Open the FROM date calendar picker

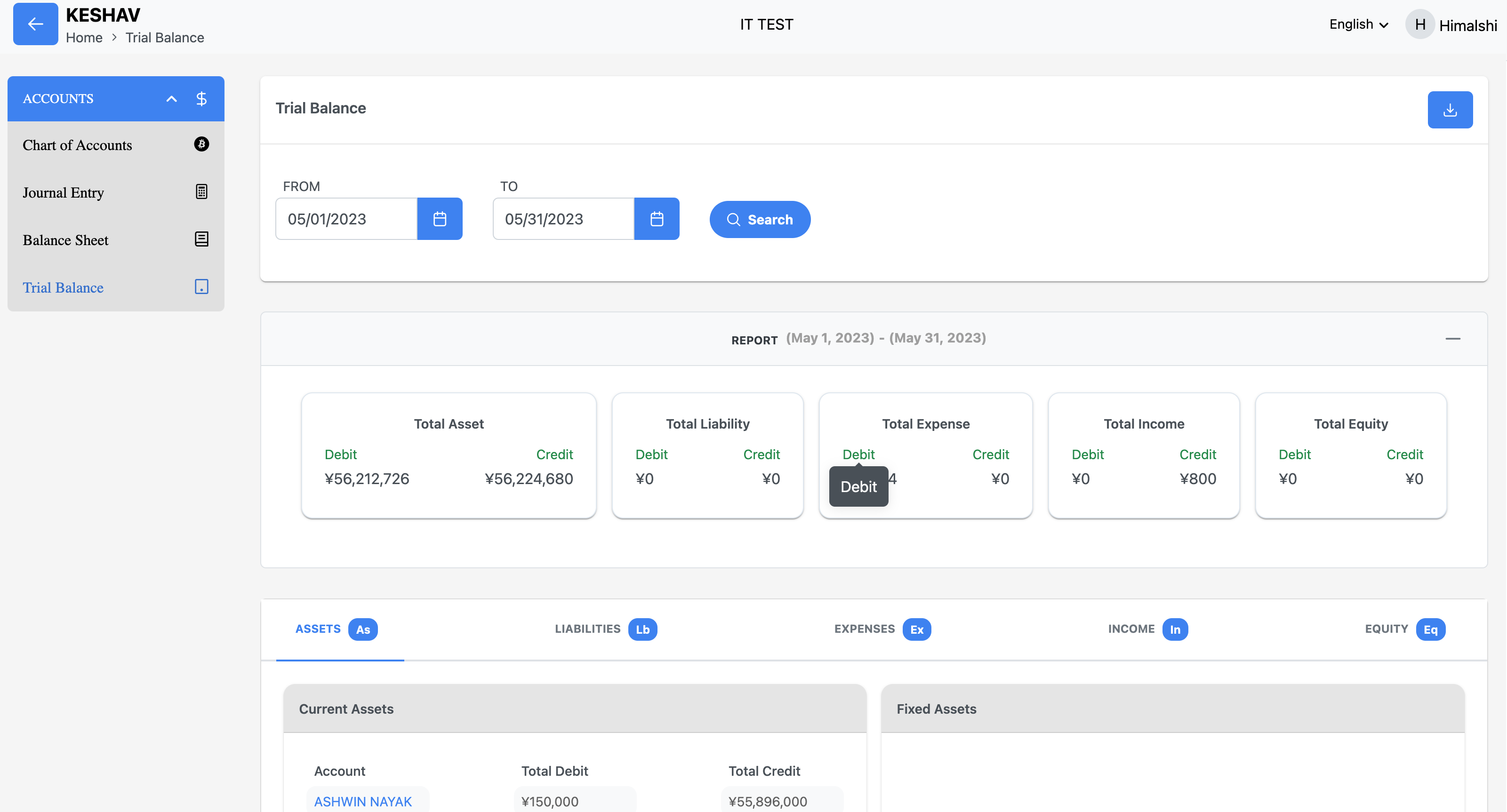[x=440, y=219]
